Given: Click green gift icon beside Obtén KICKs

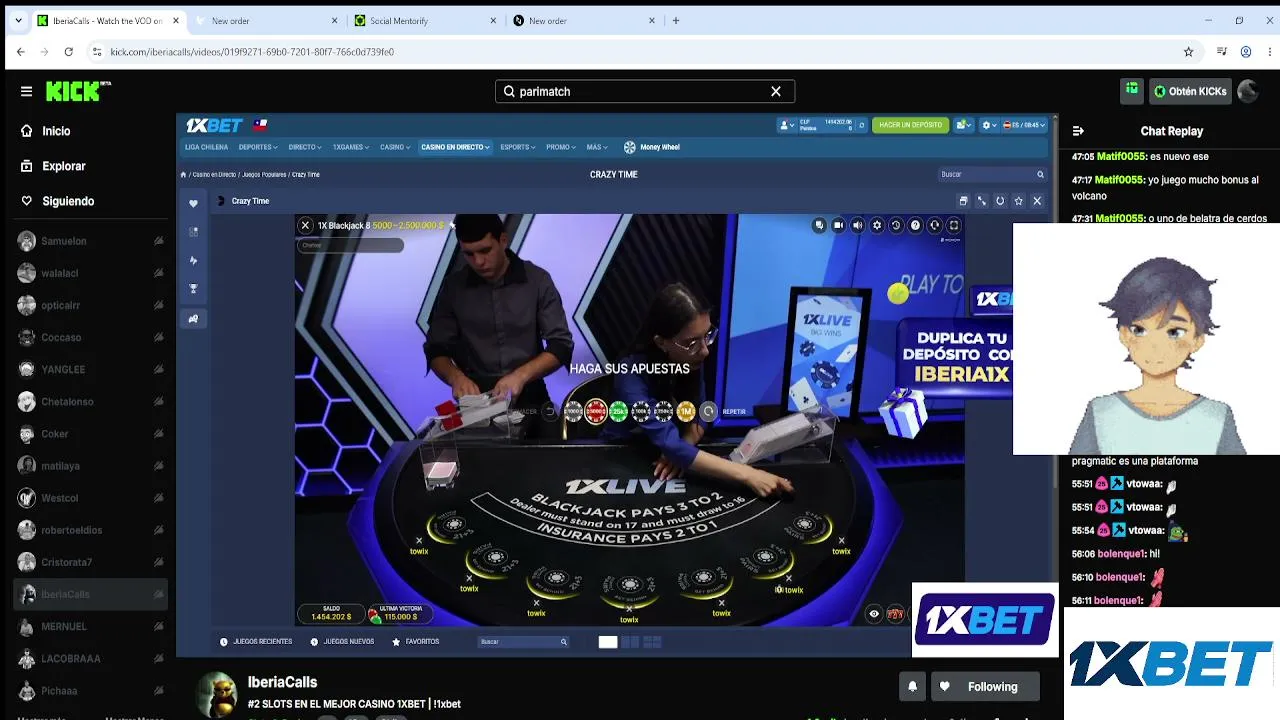Looking at the screenshot, I should point(1131,90).
